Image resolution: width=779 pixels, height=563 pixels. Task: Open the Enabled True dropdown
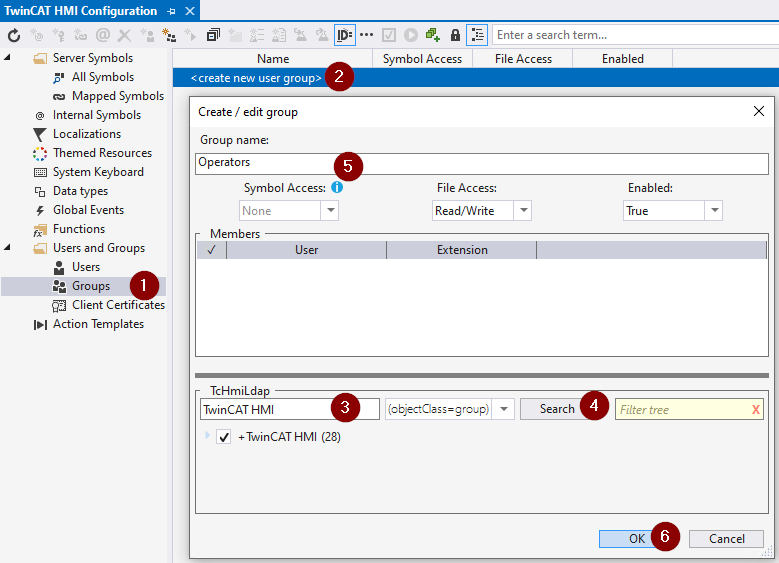click(714, 211)
